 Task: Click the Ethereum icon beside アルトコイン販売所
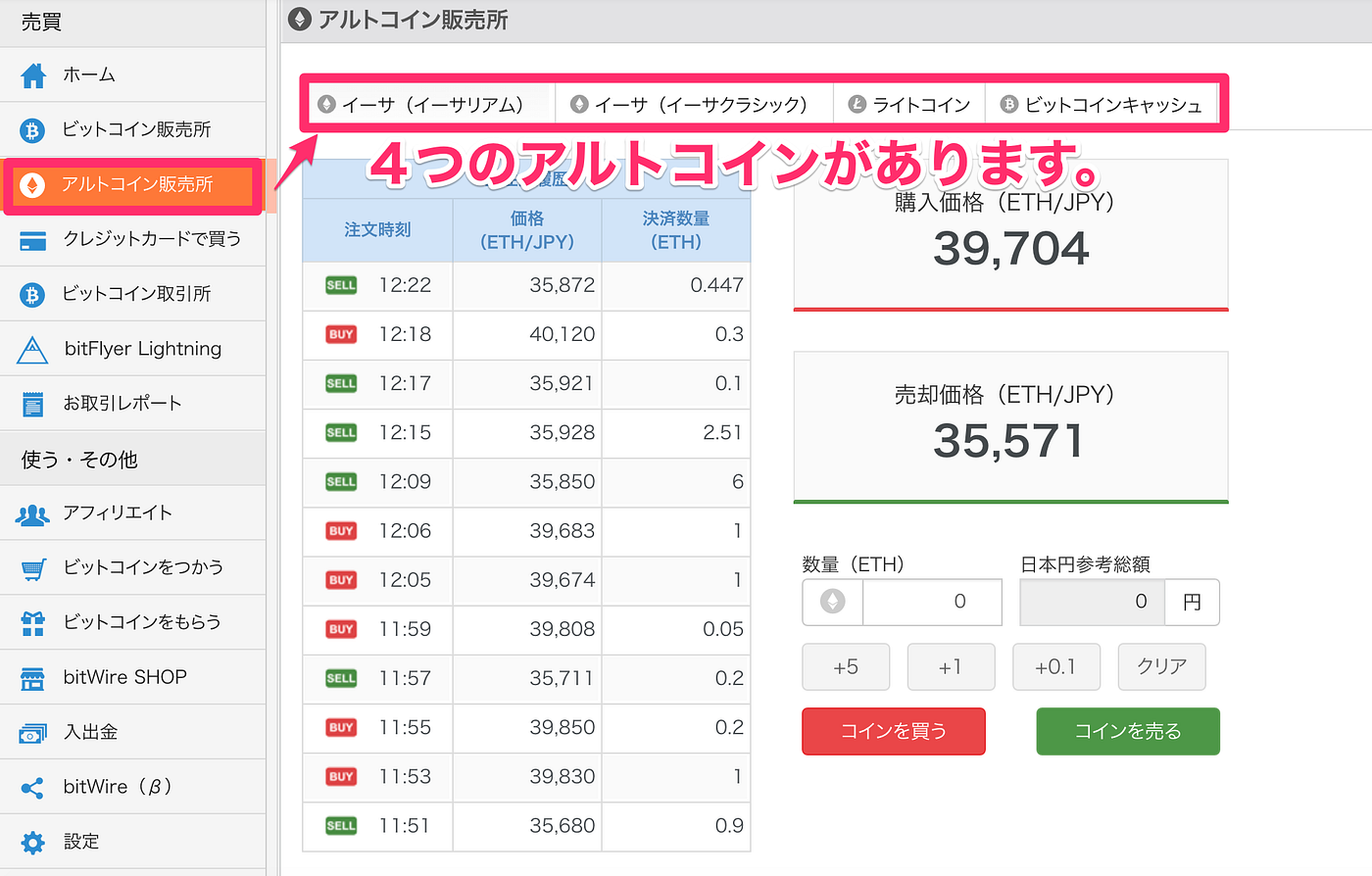[32, 184]
